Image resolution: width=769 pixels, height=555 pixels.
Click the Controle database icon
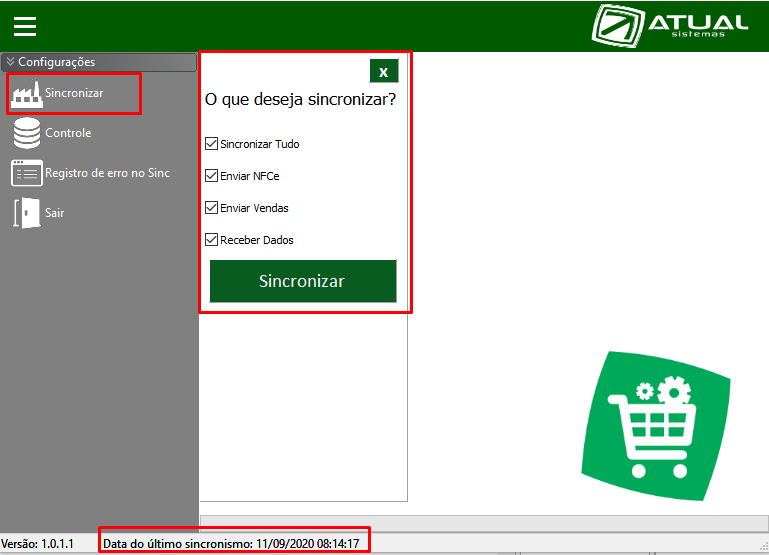[27, 133]
